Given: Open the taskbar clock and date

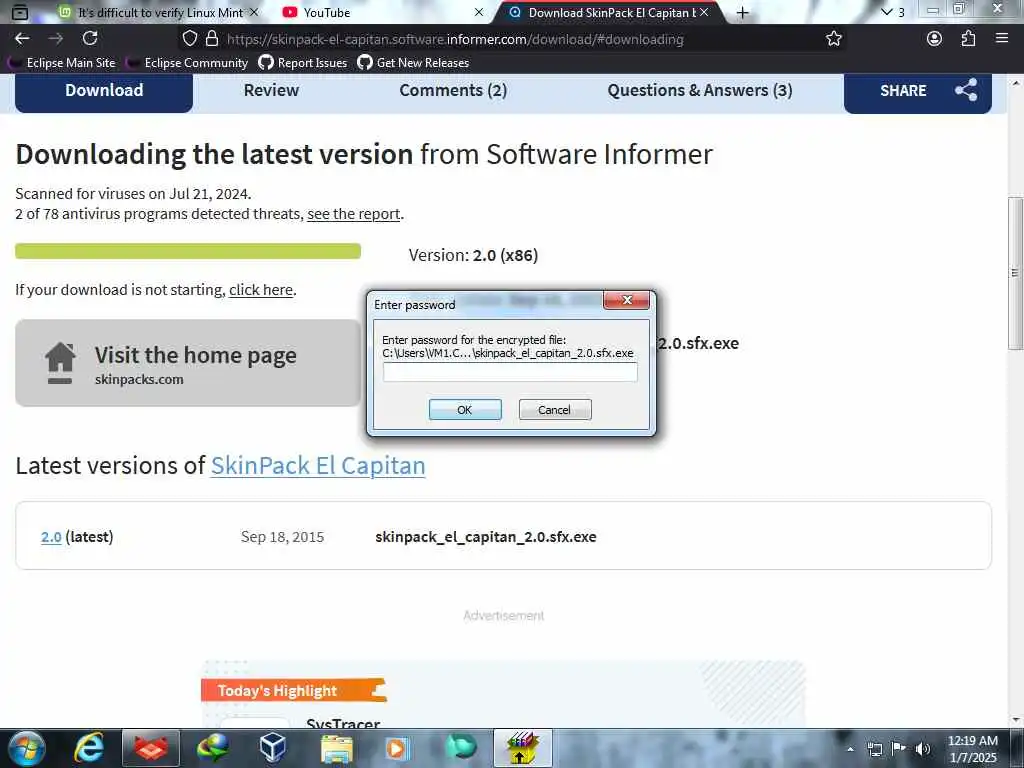Looking at the screenshot, I should [972, 749].
